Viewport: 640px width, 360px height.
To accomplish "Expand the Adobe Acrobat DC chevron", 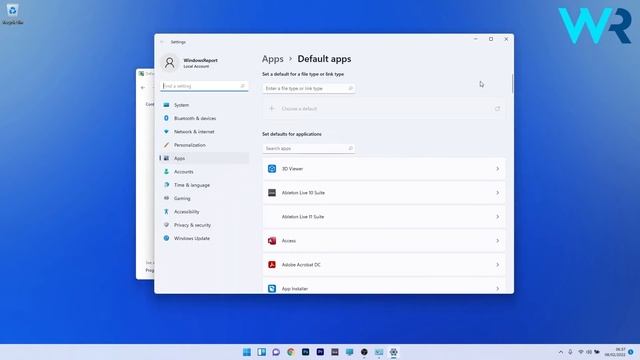I will click(x=498, y=265).
